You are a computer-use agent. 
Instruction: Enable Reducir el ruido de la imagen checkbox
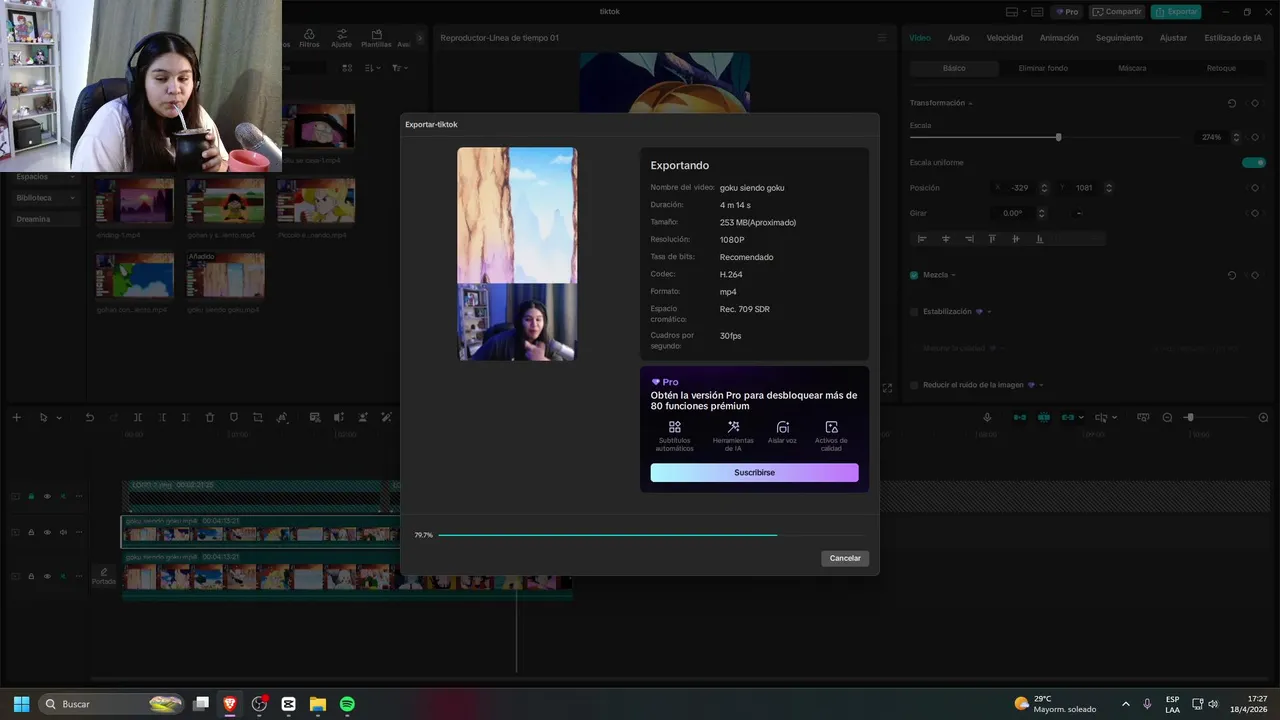[914, 385]
